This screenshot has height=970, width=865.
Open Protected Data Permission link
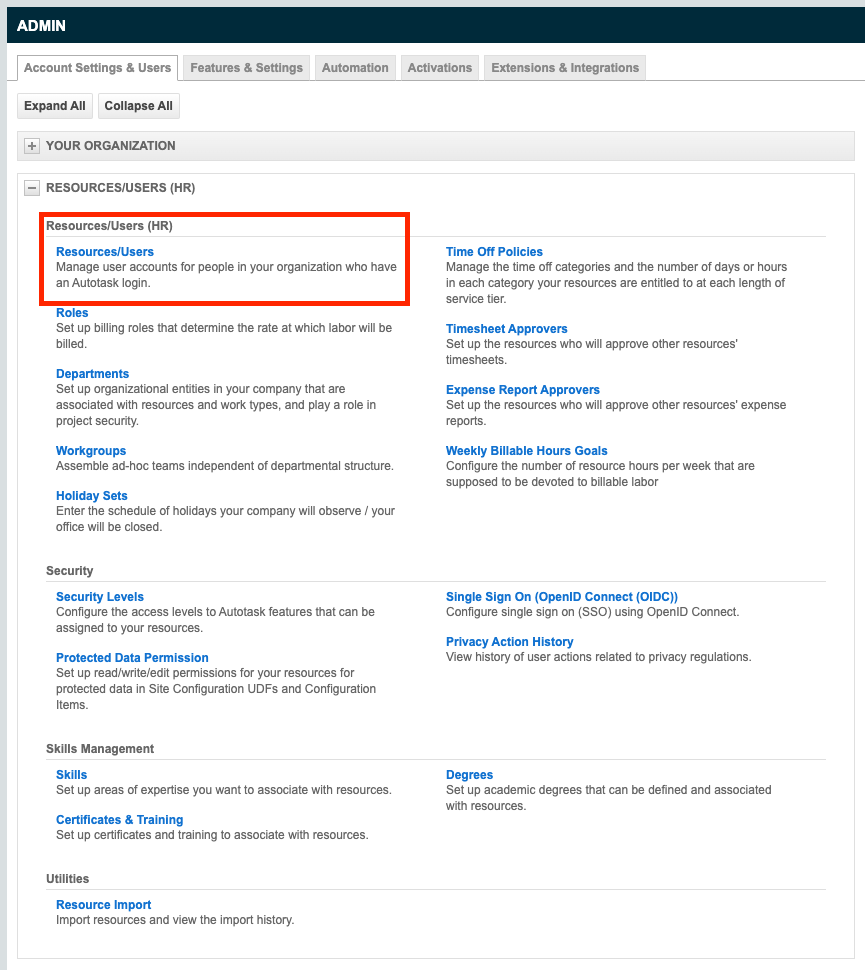coord(132,658)
